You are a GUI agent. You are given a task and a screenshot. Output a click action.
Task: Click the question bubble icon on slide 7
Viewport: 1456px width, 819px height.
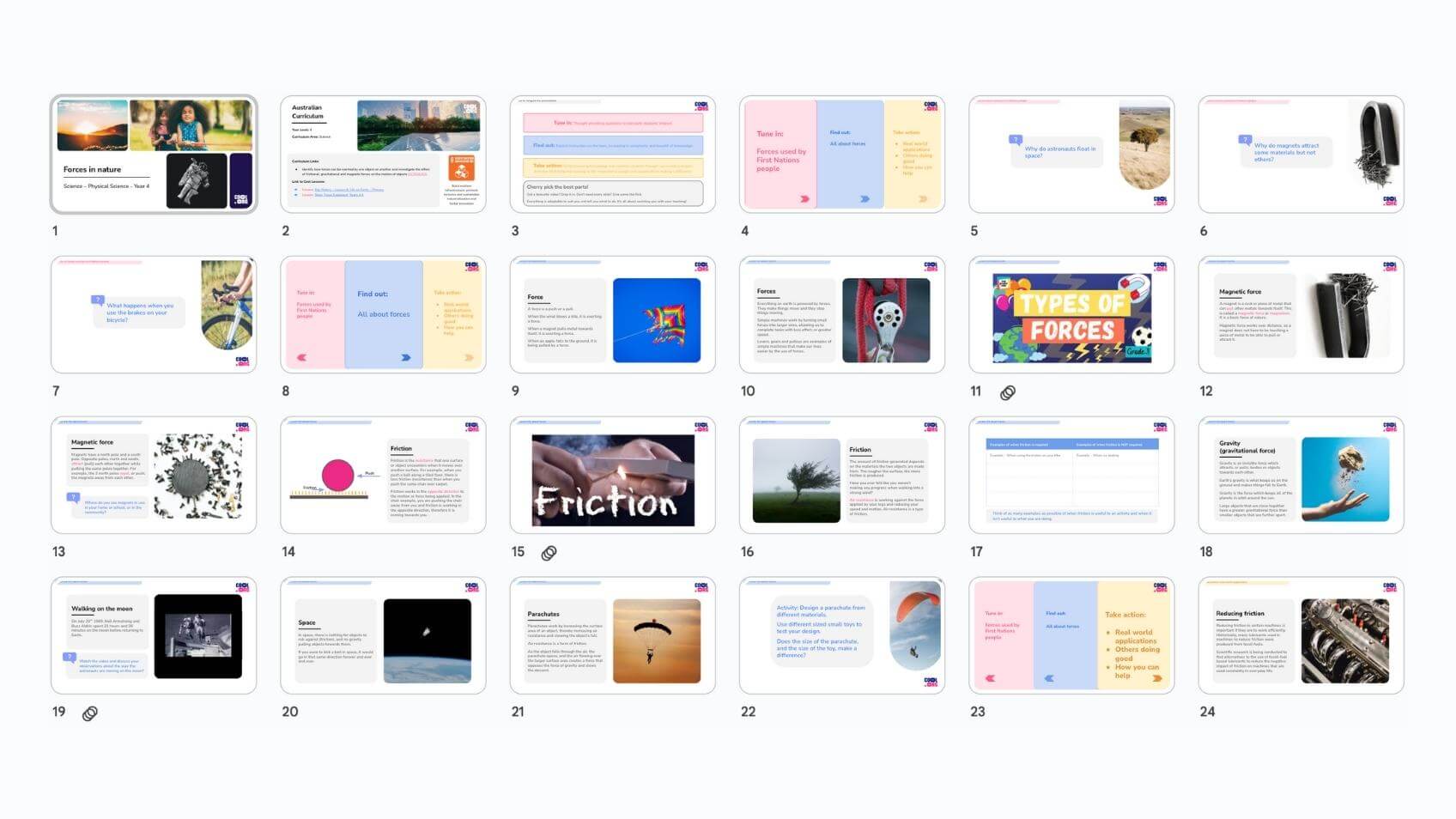tap(98, 300)
